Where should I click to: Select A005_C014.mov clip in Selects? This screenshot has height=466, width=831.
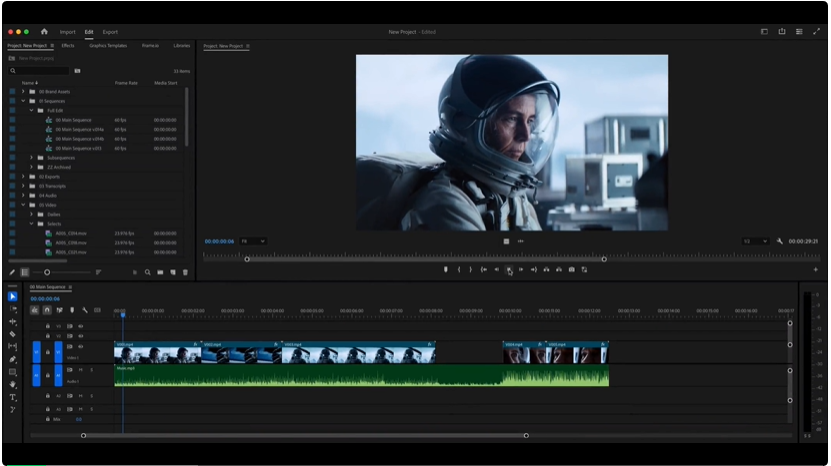point(71,233)
